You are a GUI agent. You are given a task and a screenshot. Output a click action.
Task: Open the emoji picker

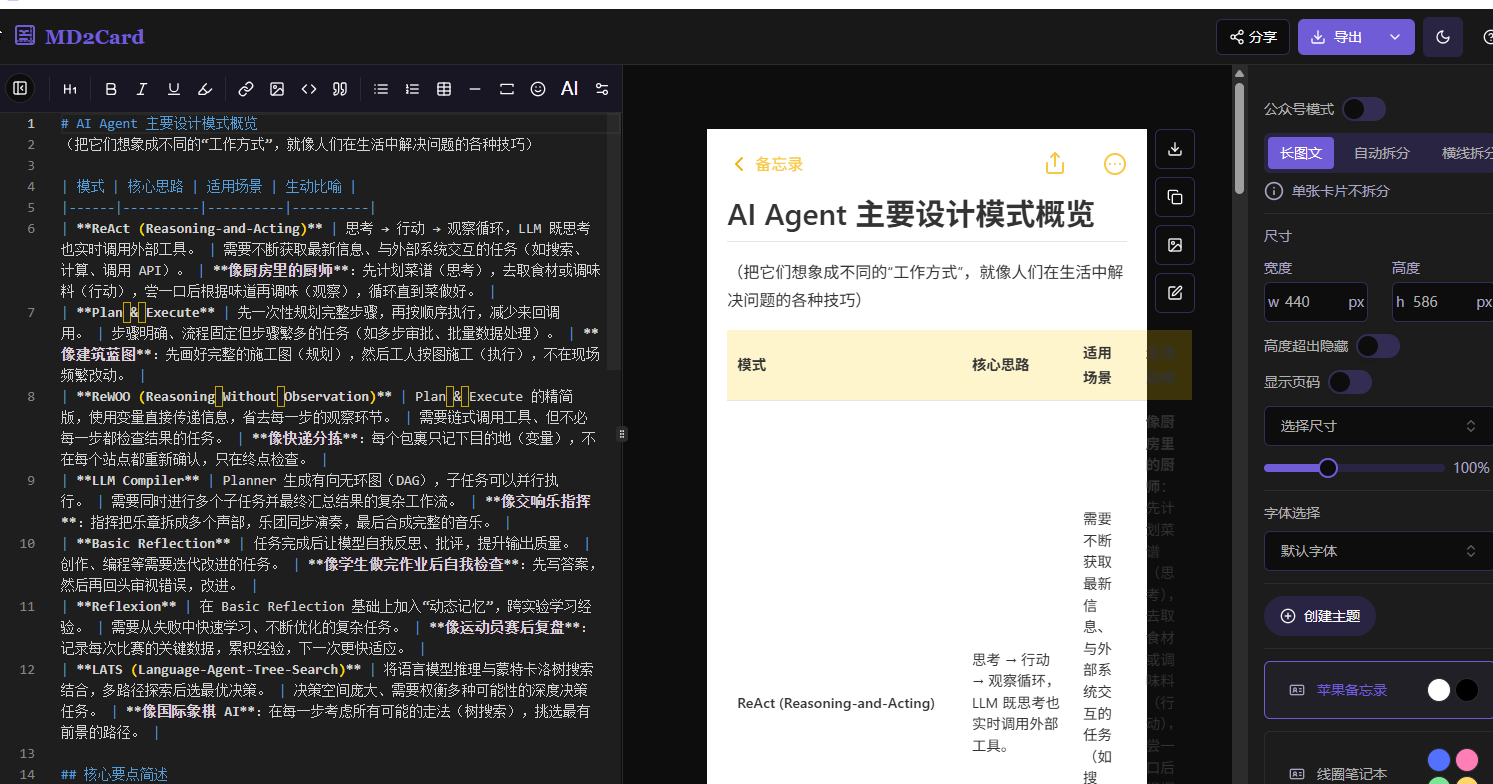538,89
